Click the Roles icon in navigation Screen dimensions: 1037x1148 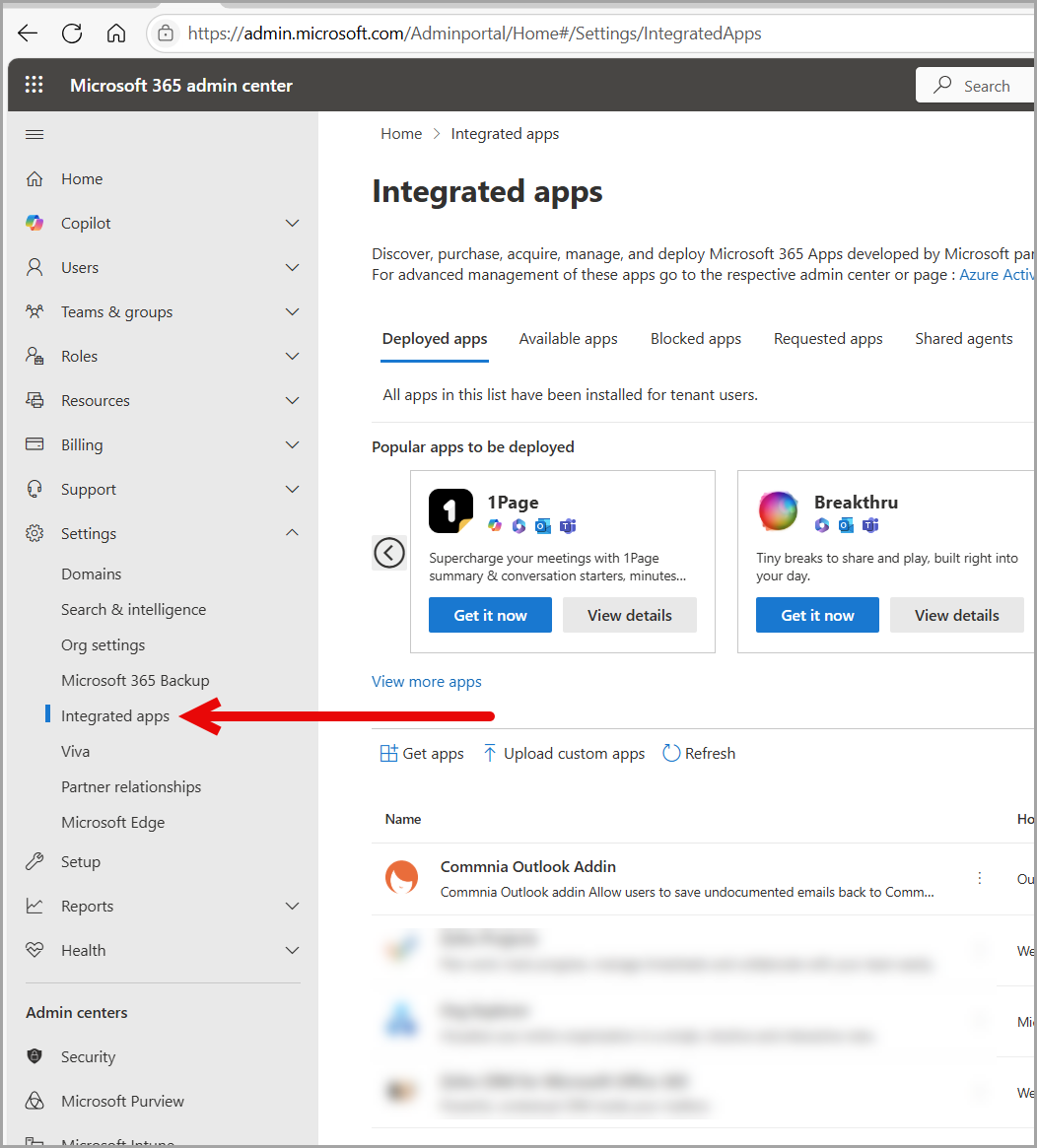[35, 356]
